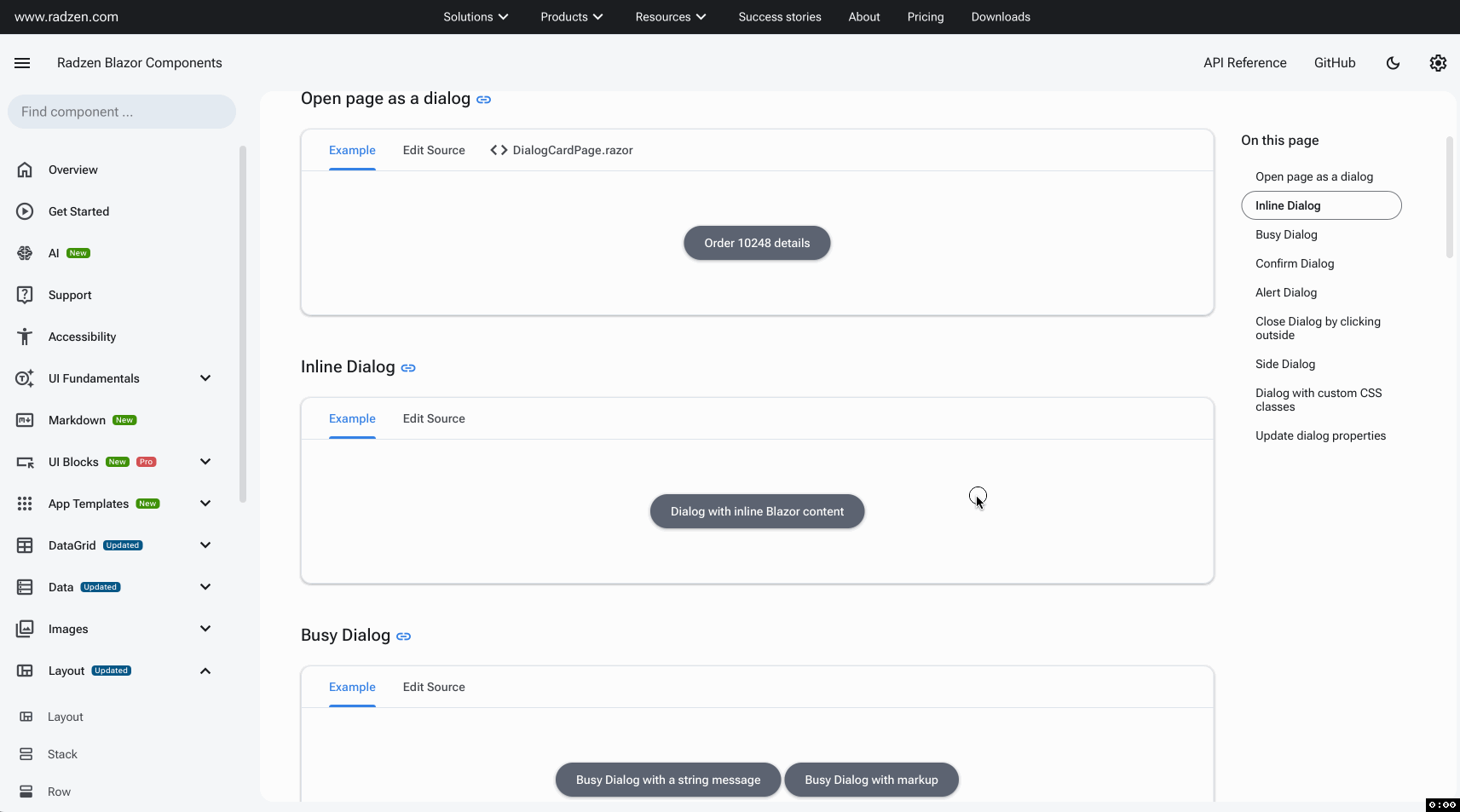Click Dialog with inline Blazor content button

coord(757,511)
